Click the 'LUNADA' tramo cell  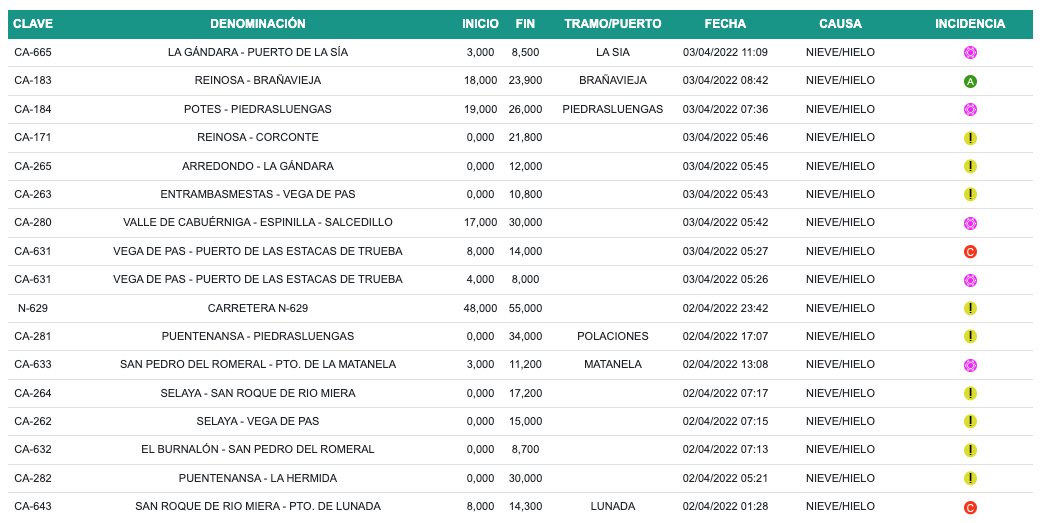(612, 506)
